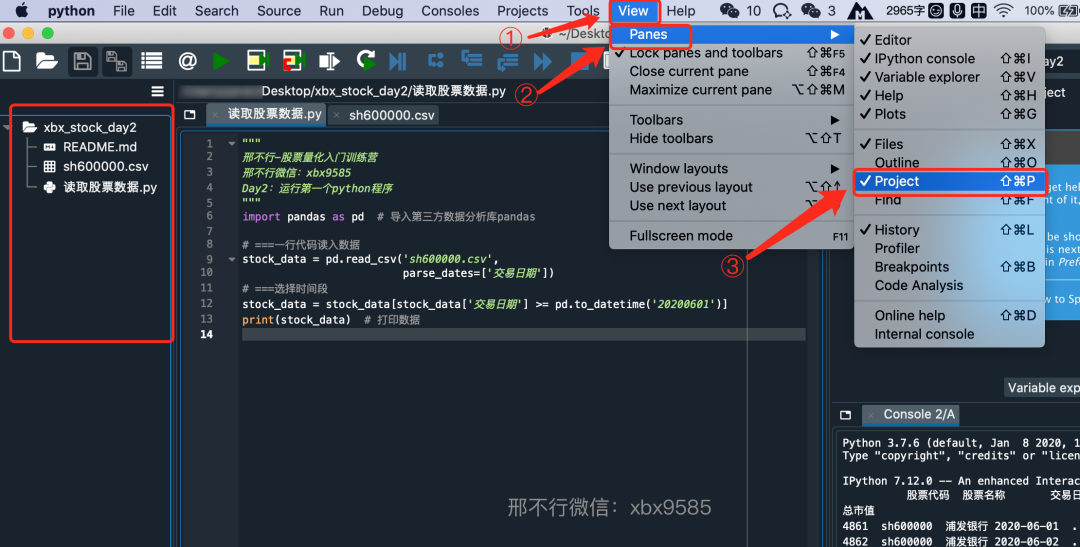This screenshot has width=1080, height=547.
Task: Click the Re-run last script icon
Action: click(366, 61)
